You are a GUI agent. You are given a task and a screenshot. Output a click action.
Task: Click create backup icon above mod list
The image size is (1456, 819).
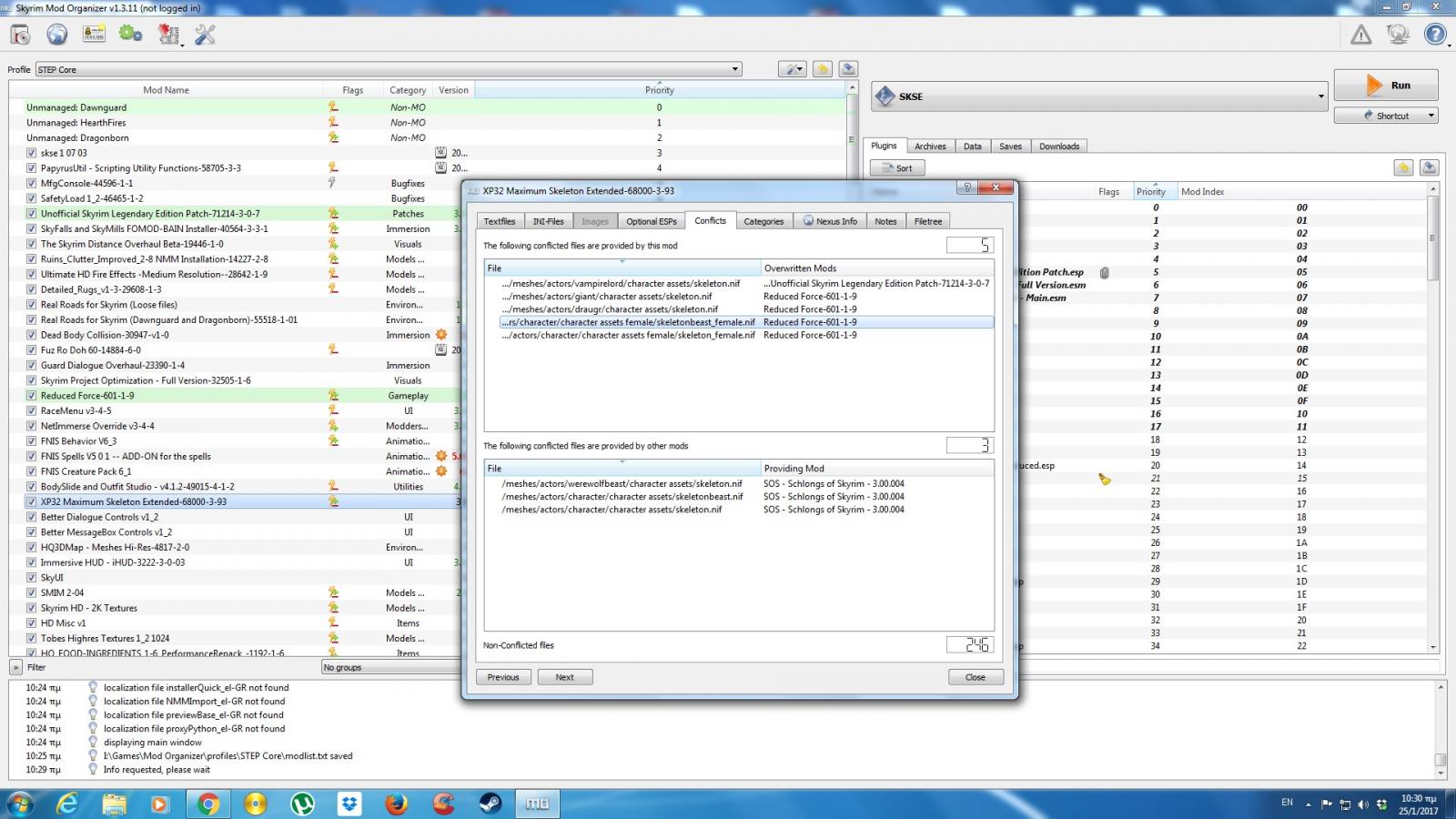coord(848,69)
